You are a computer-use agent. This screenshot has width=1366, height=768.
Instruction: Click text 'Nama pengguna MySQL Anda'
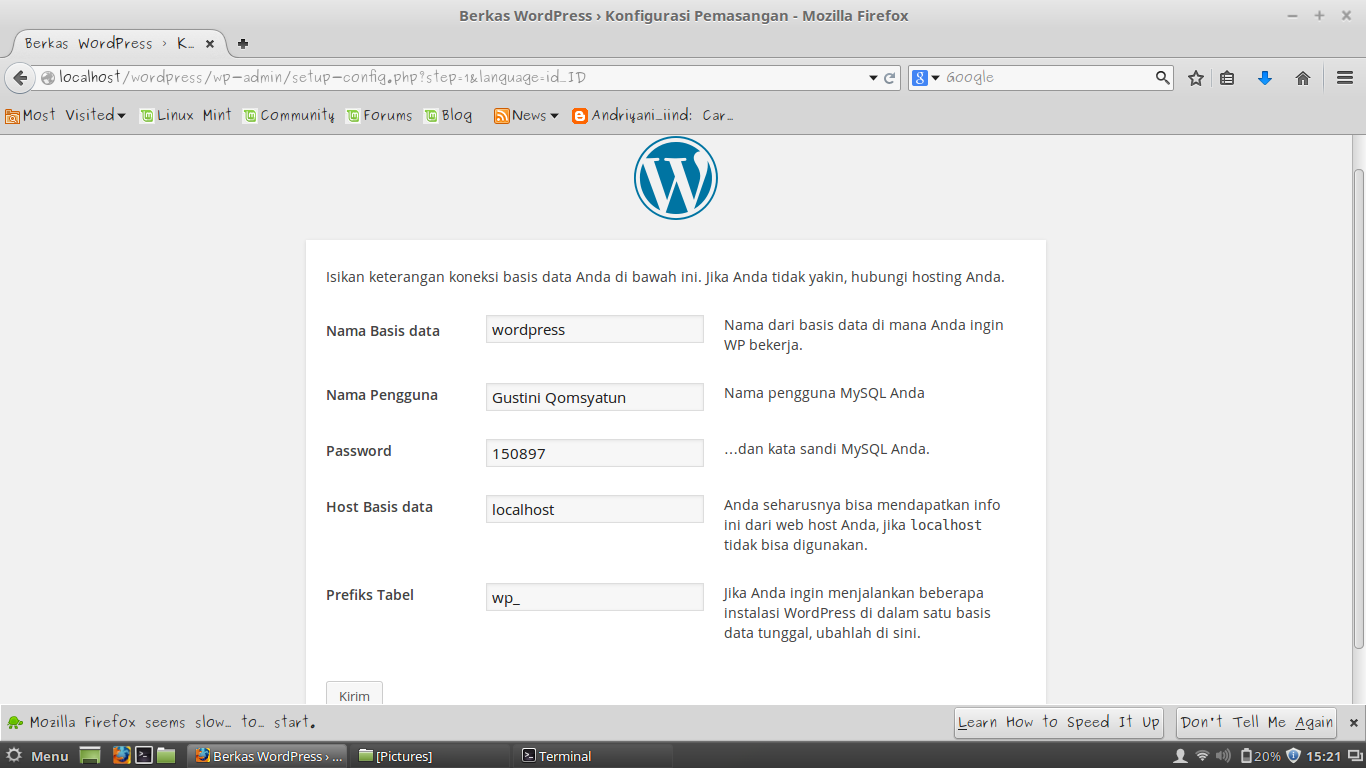(824, 393)
